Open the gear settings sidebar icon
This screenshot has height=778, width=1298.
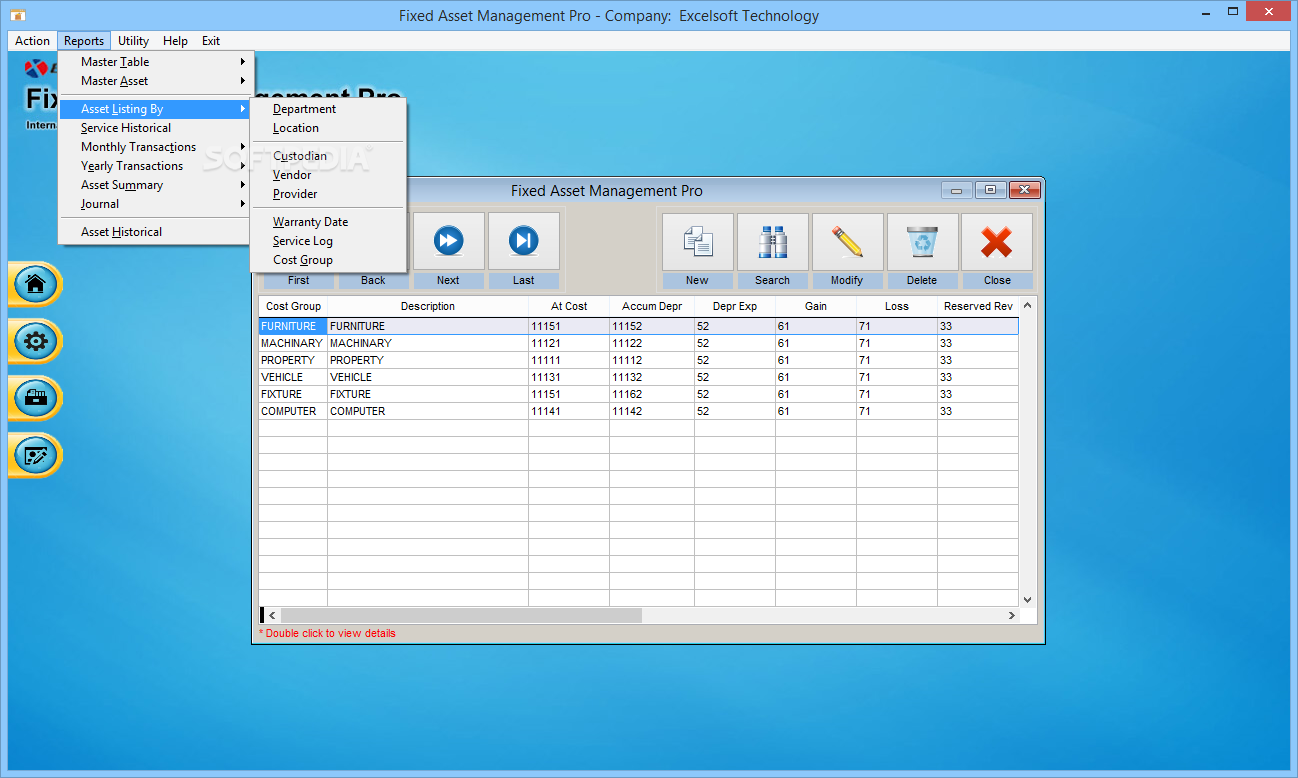click(35, 342)
